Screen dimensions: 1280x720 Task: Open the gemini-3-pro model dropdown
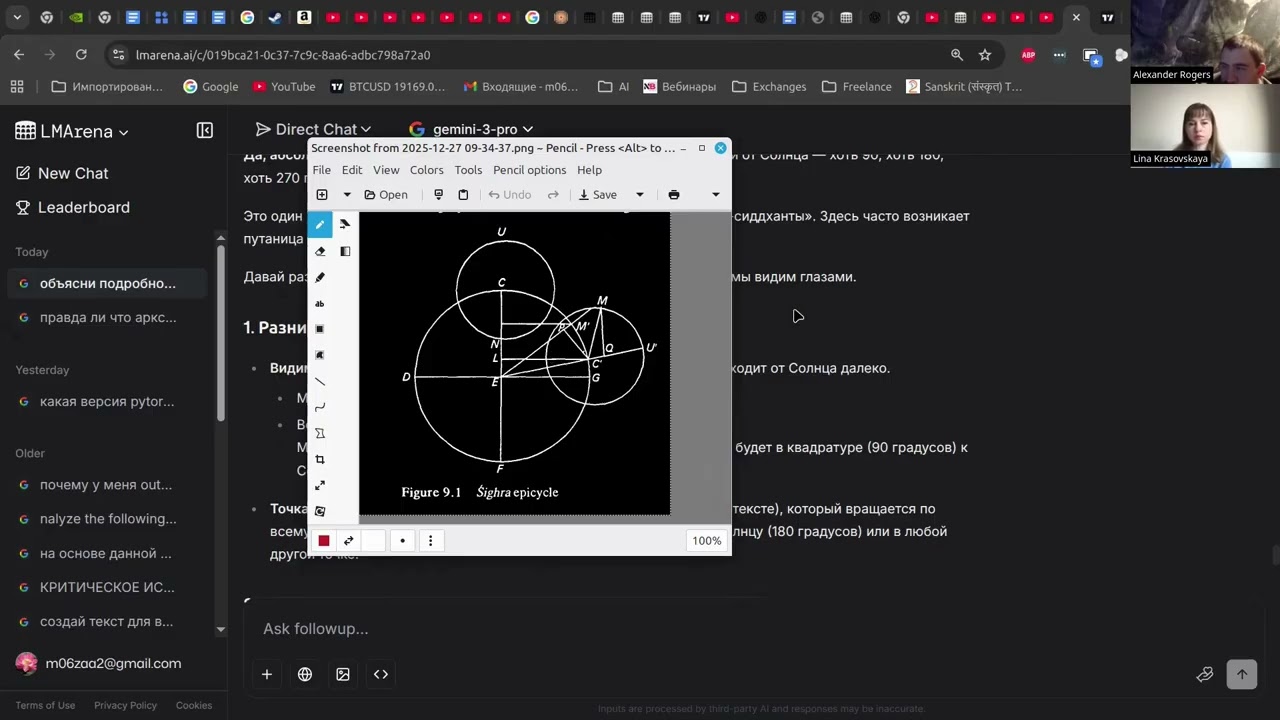click(471, 129)
